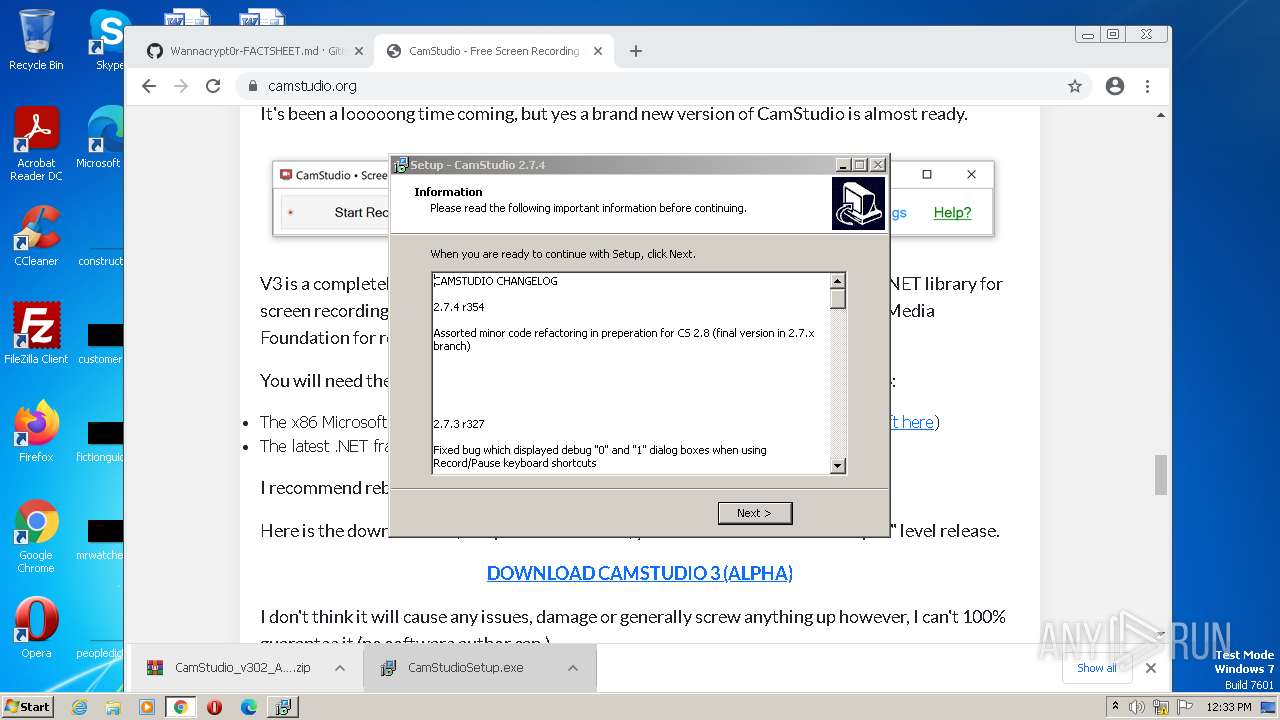Image resolution: width=1280 pixels, height=720 pixels.
Task: Close the Wannacrypt0r-FACTSHEET tab
Action: [x=358, y=51]
